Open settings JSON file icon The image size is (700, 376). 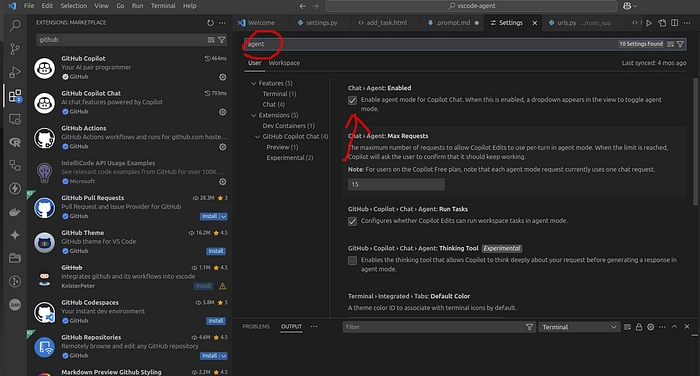click(x=662, y=23)
